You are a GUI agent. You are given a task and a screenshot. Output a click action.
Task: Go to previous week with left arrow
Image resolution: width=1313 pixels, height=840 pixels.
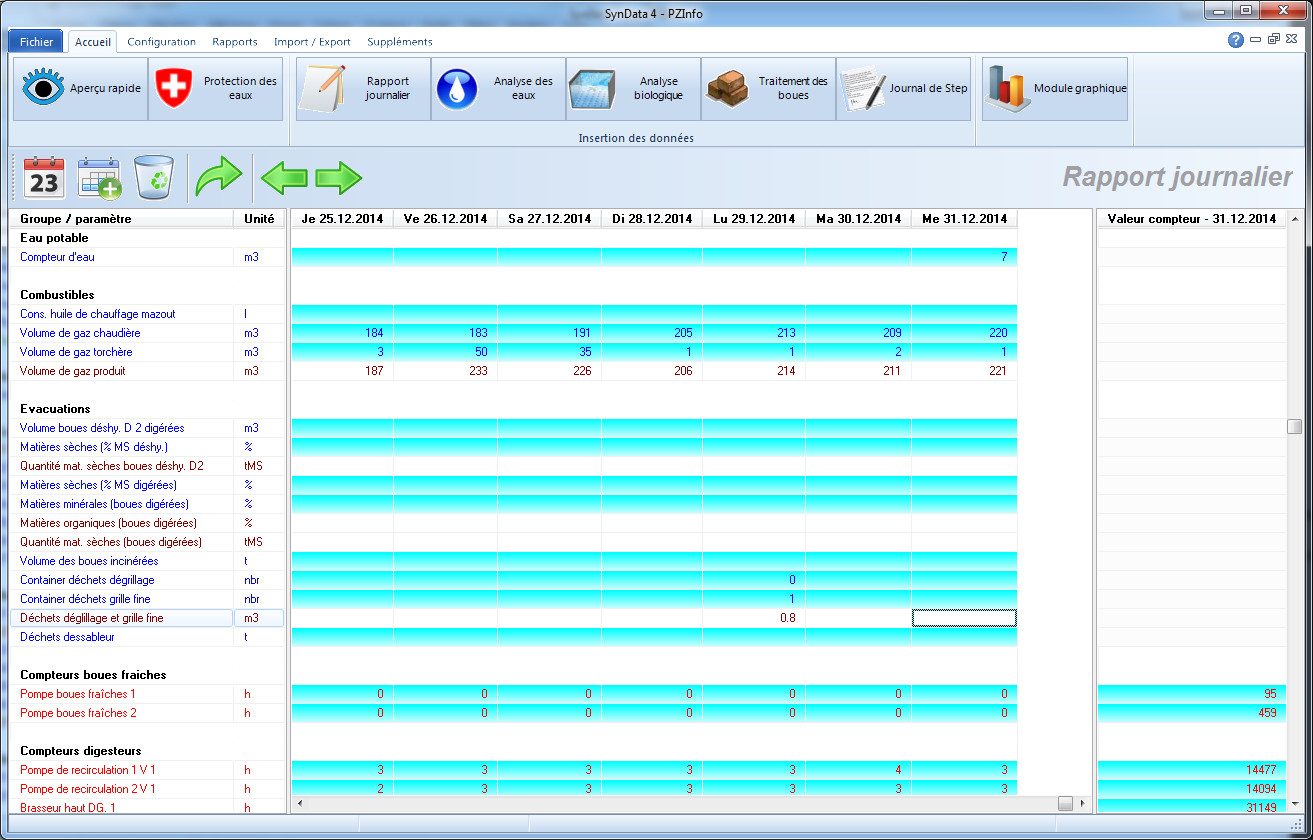[x=284, y=179]
